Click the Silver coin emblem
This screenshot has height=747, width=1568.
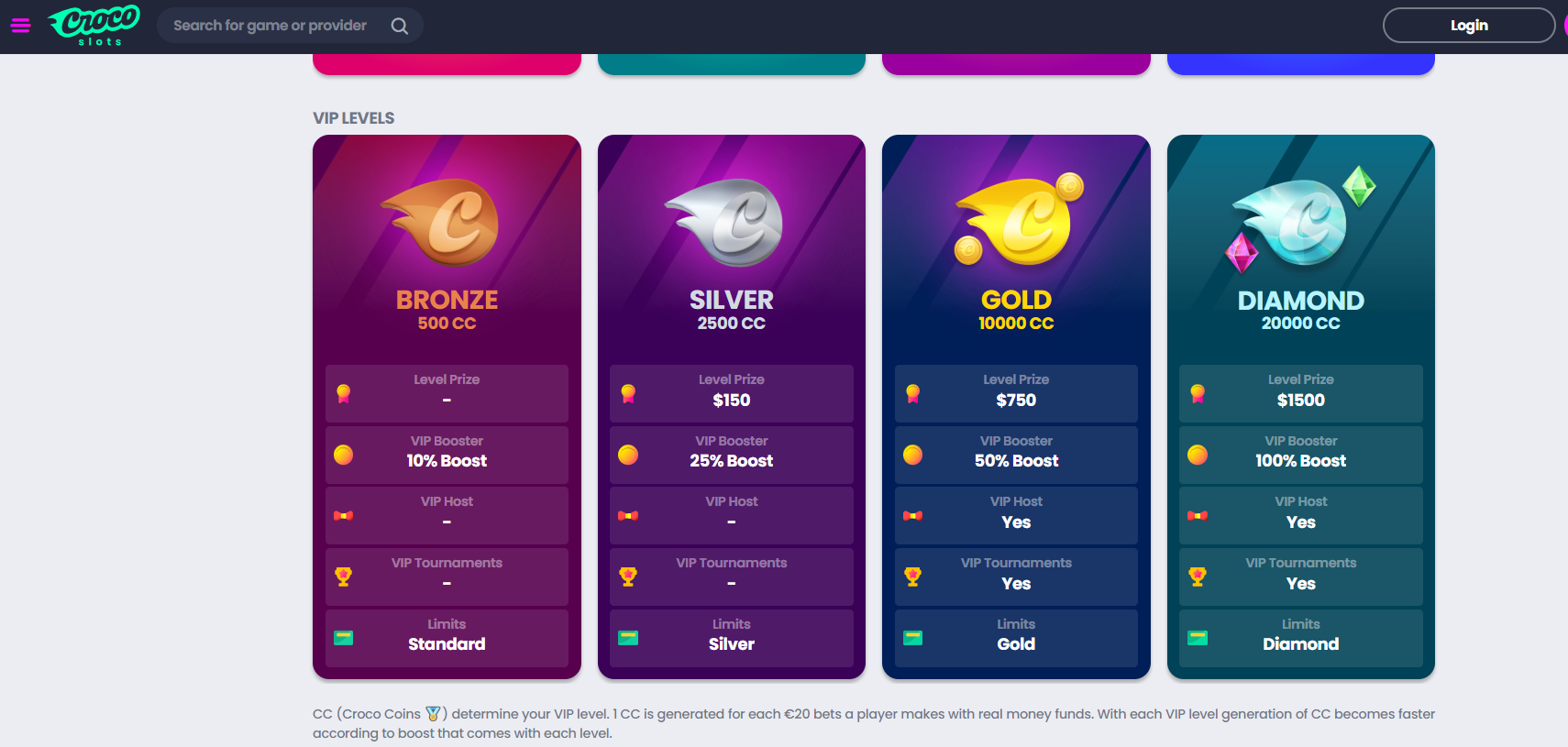[x=731, y=222]
